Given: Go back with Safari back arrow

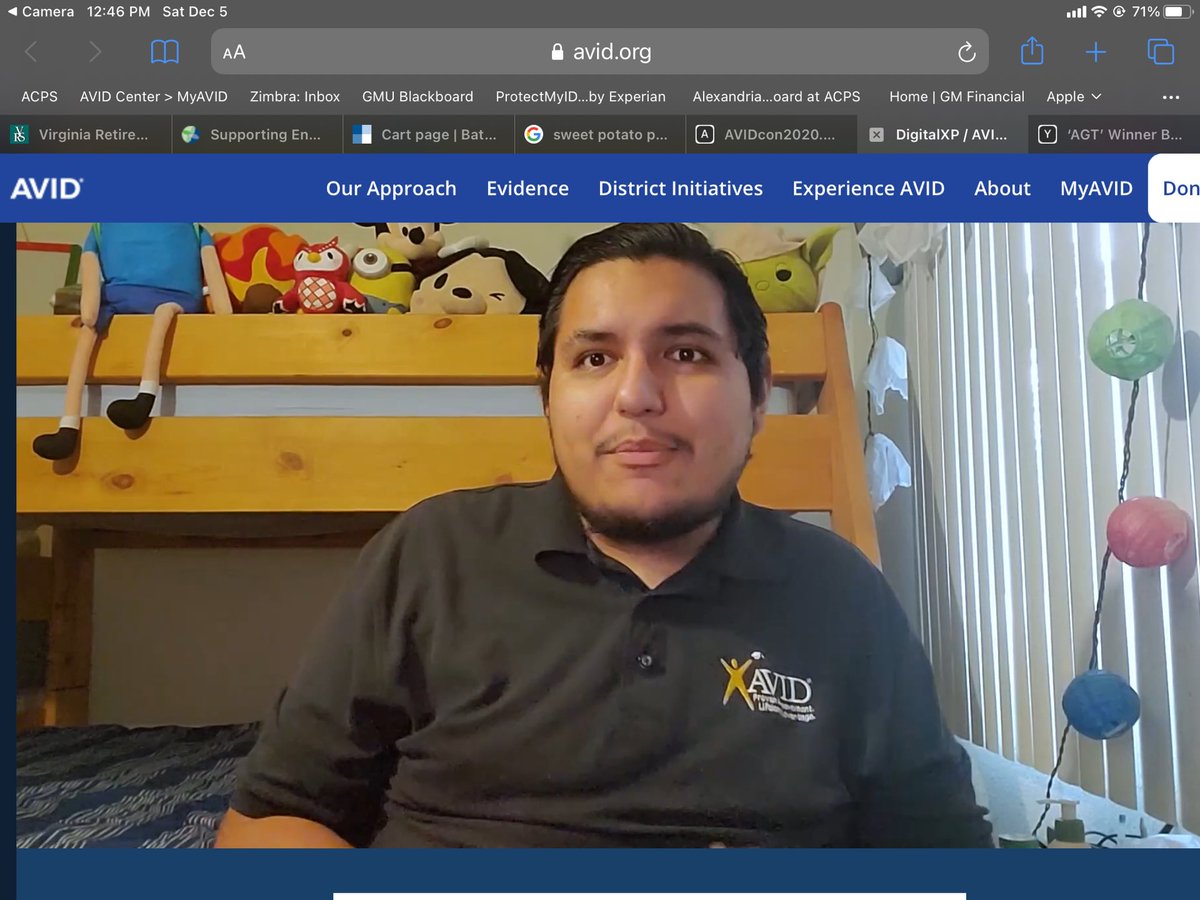Looking at the screenshot, I should 31,52.
